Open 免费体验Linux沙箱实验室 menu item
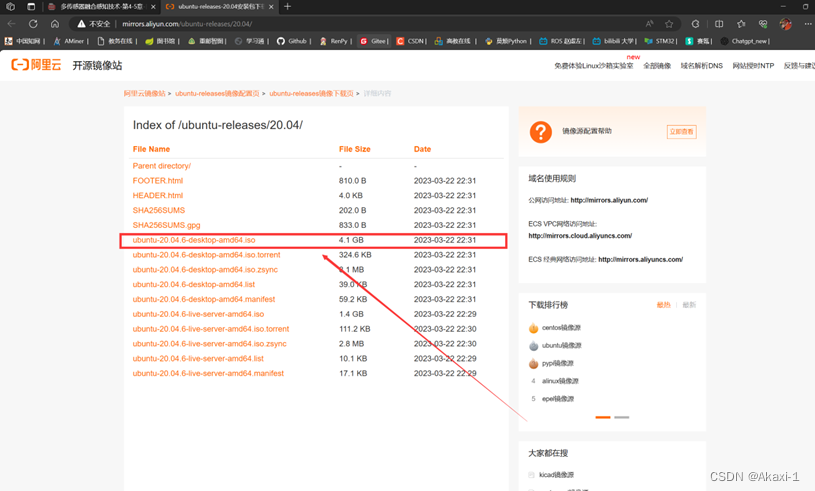This screenshot has height=491, width=815. (x=594, y=66)
